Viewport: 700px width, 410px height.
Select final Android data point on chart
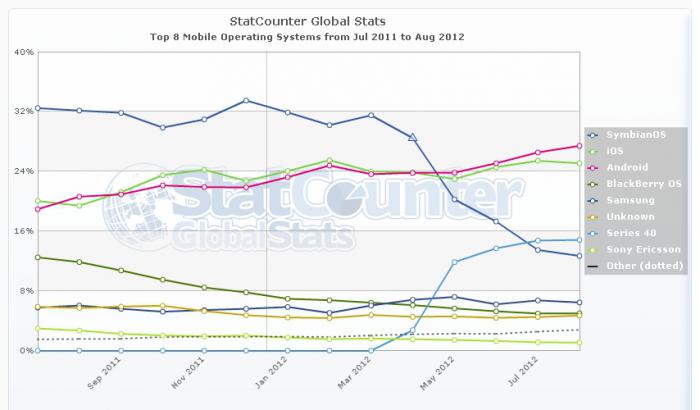tap(579, 146)
